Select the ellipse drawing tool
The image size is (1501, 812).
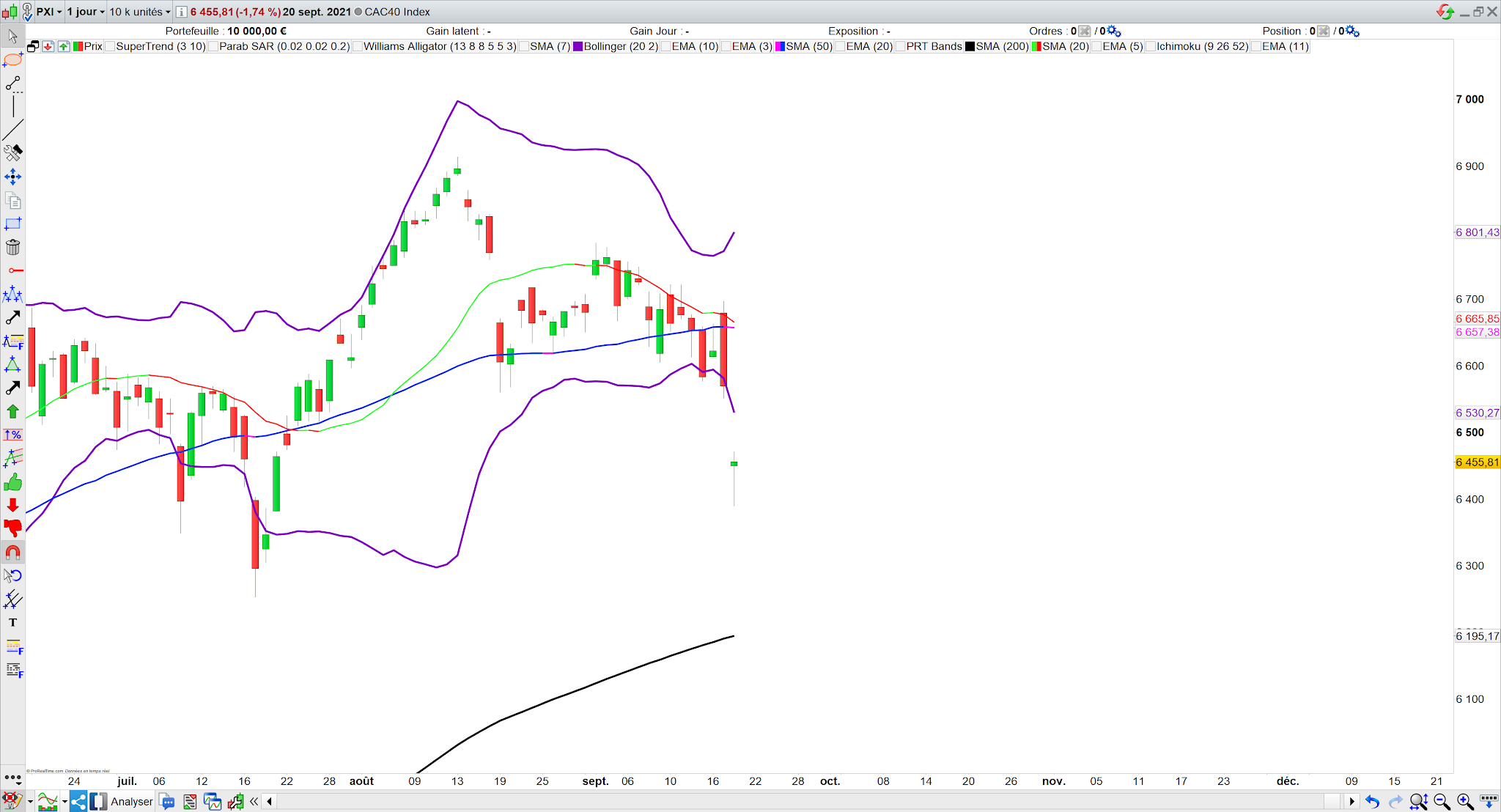12,59
